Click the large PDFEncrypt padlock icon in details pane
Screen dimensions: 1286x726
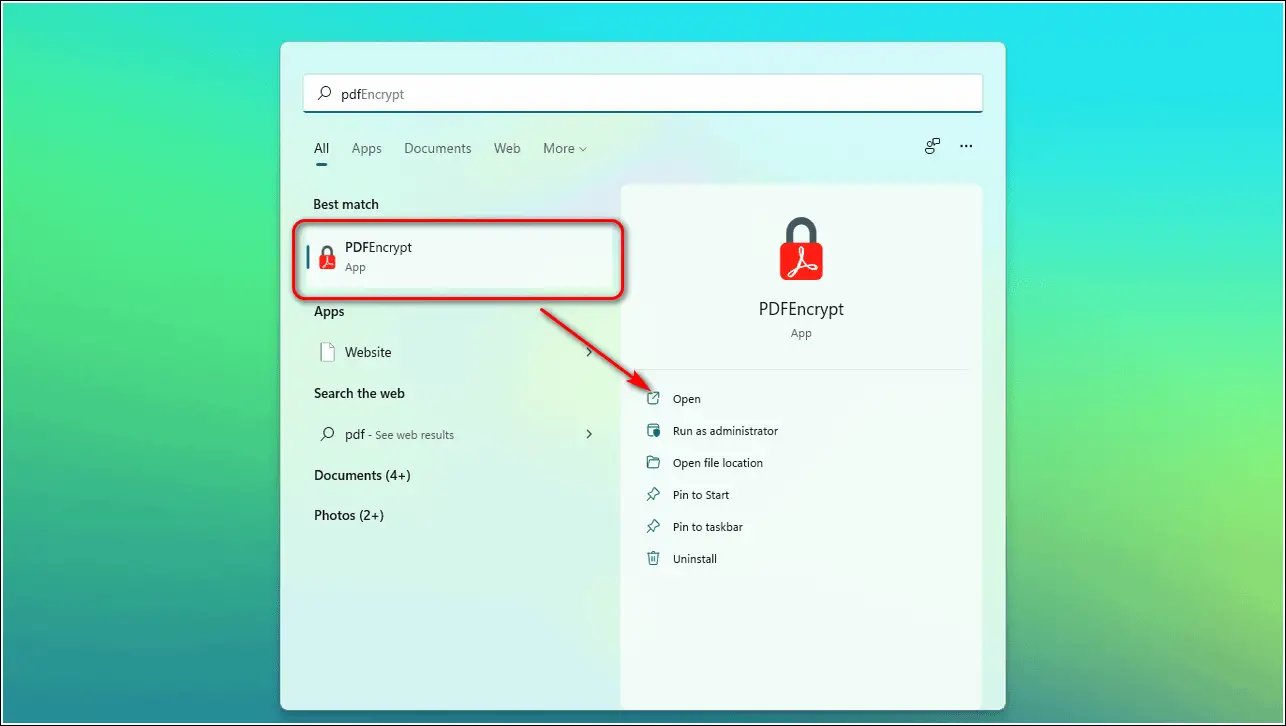click(801, 249)
